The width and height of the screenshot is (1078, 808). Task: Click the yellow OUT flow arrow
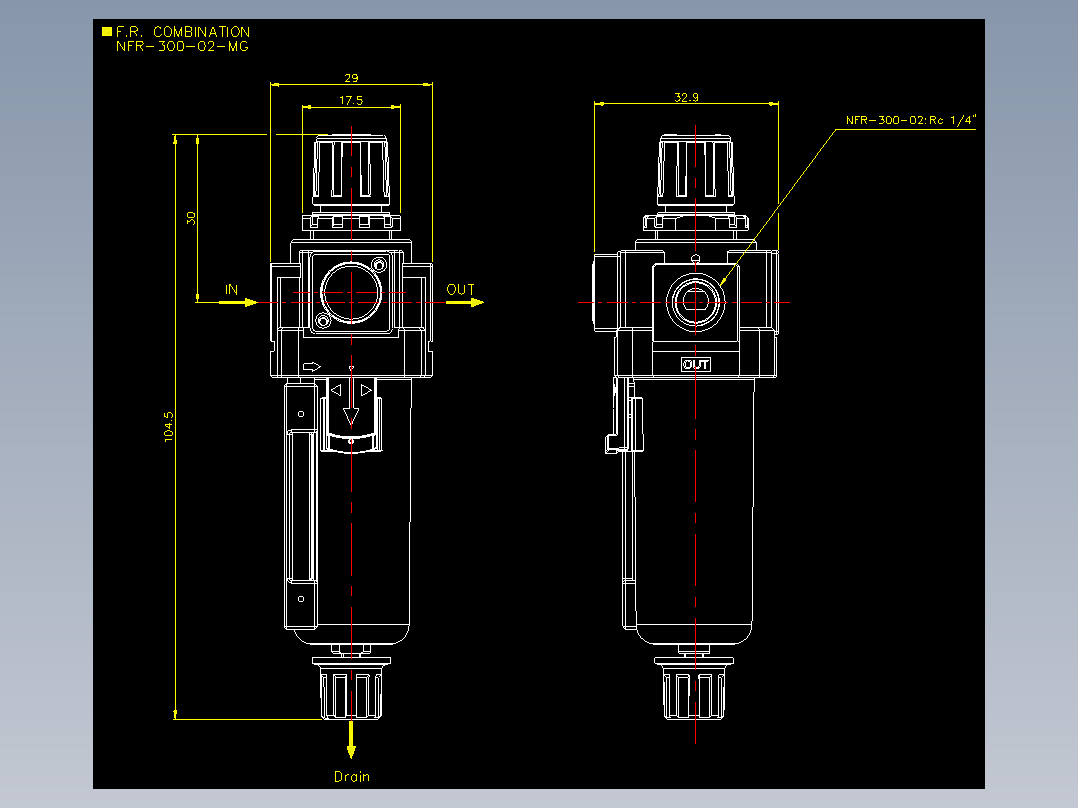465,302
